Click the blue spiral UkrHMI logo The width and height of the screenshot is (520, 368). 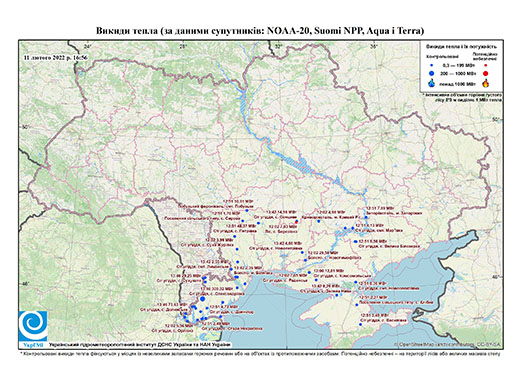pos(33,326)
